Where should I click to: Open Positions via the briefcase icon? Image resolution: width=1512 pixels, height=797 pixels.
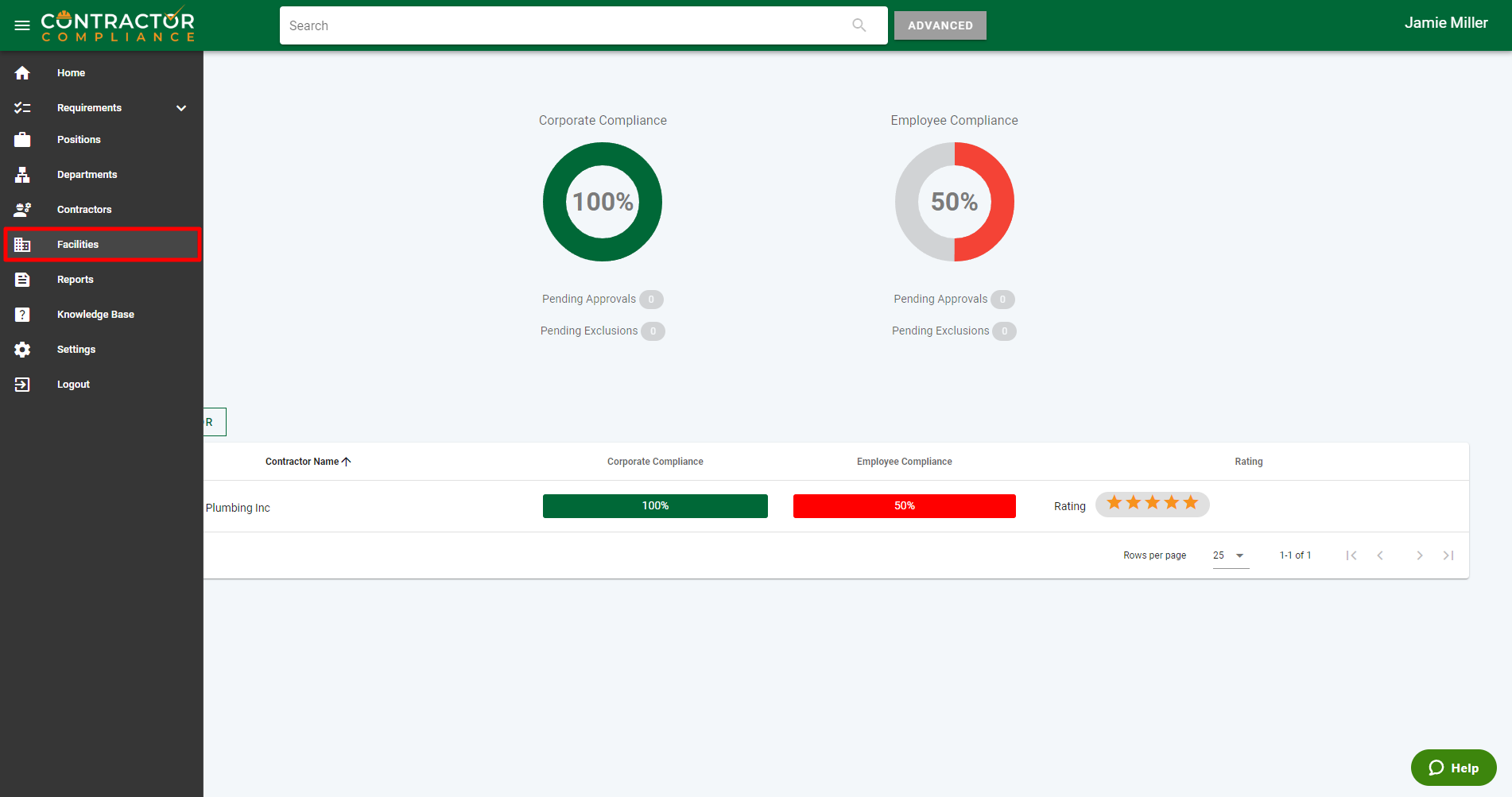pyautogui.click(x=22, y=140)
